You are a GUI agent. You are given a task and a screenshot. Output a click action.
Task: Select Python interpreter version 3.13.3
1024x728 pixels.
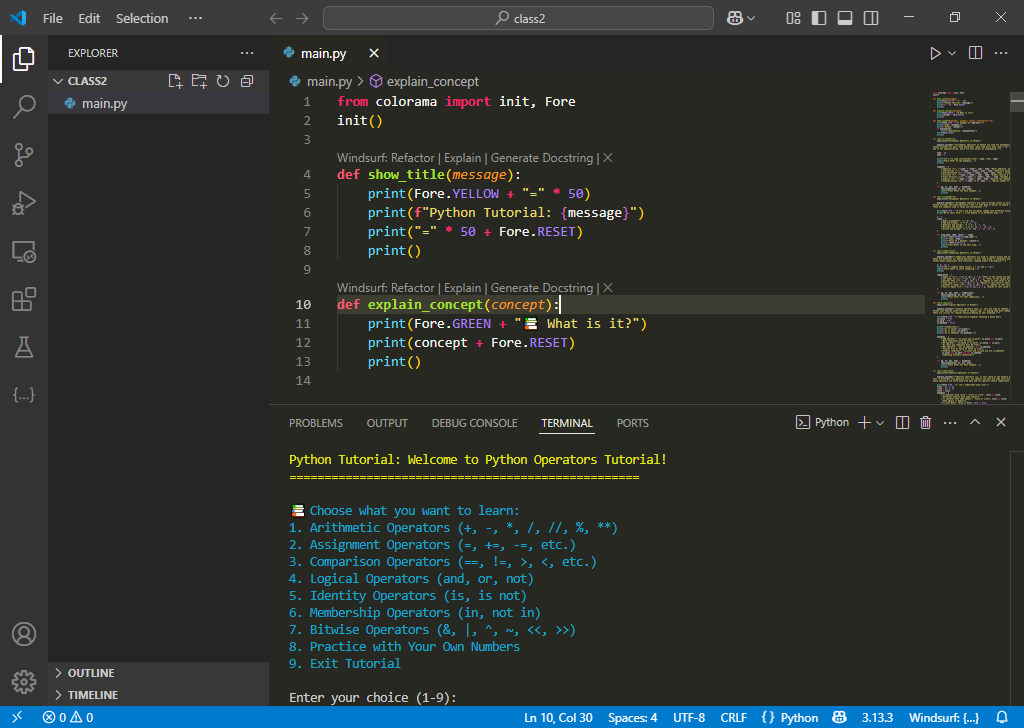pyautogui.click(x=877, y=718)
